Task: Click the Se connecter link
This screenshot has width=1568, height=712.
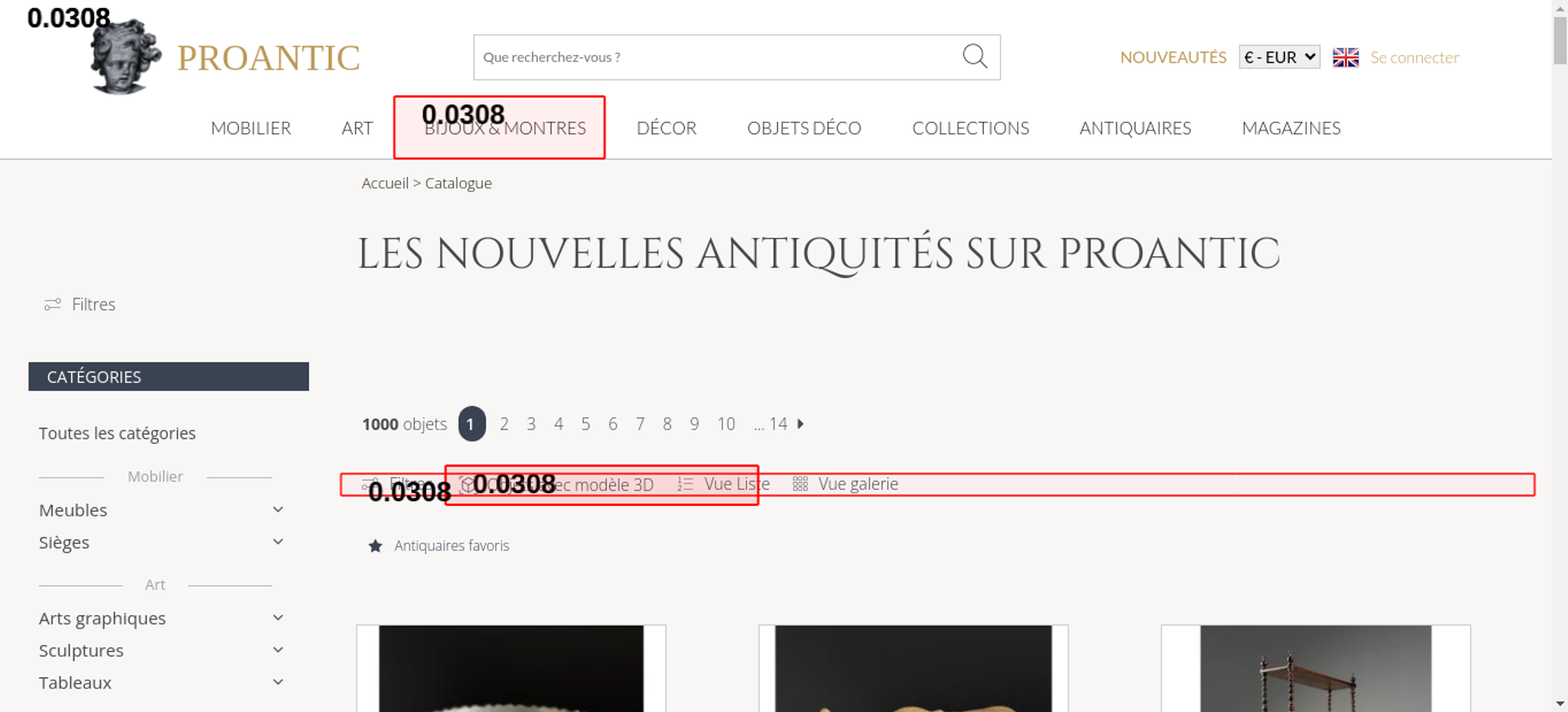Action: [1414, 57]
